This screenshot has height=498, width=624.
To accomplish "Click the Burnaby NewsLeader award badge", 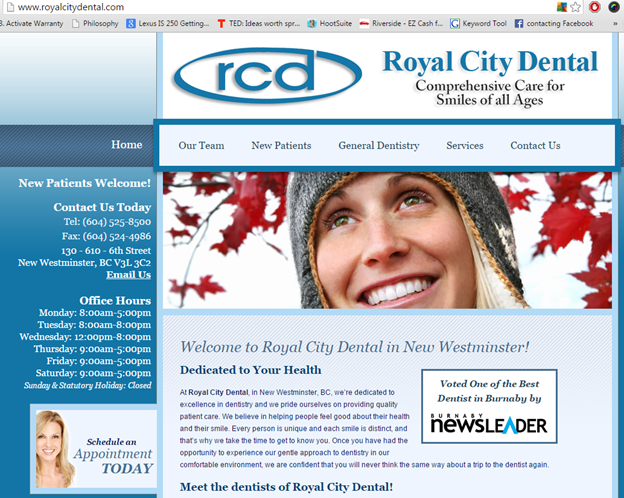I will [x=489, y=406].
